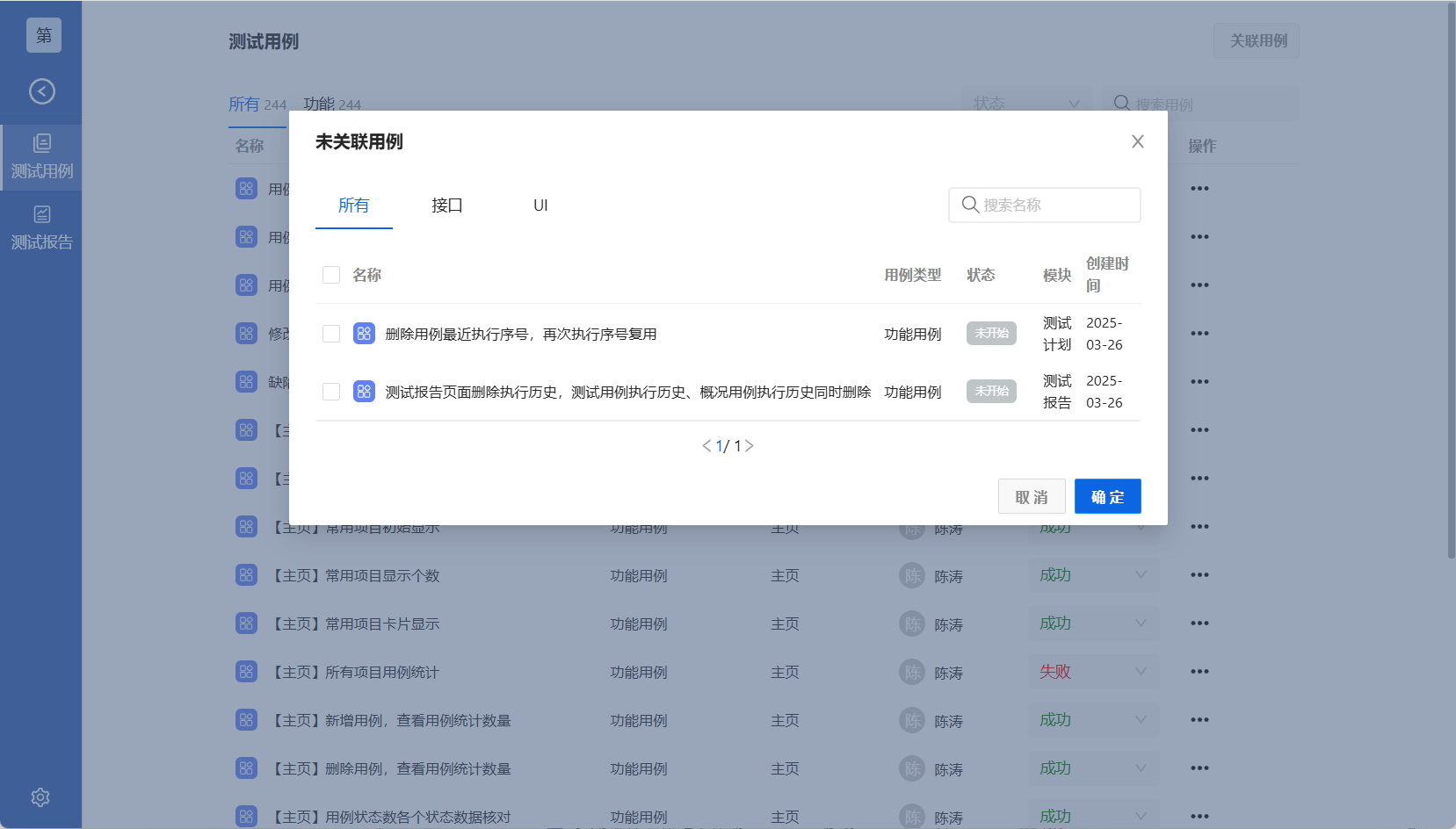Click the case icon for 测试报告页面删除执行历史 row
The width and height of the screenshot is (1456, 829).
tap(364, 392)
